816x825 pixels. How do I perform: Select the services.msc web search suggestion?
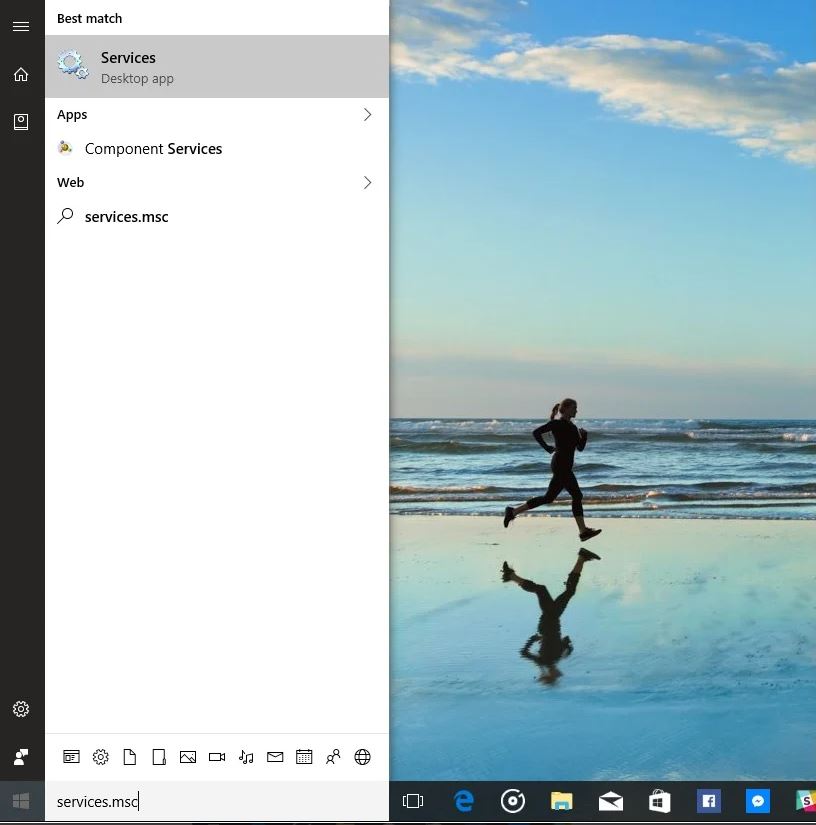coord(126,217)
